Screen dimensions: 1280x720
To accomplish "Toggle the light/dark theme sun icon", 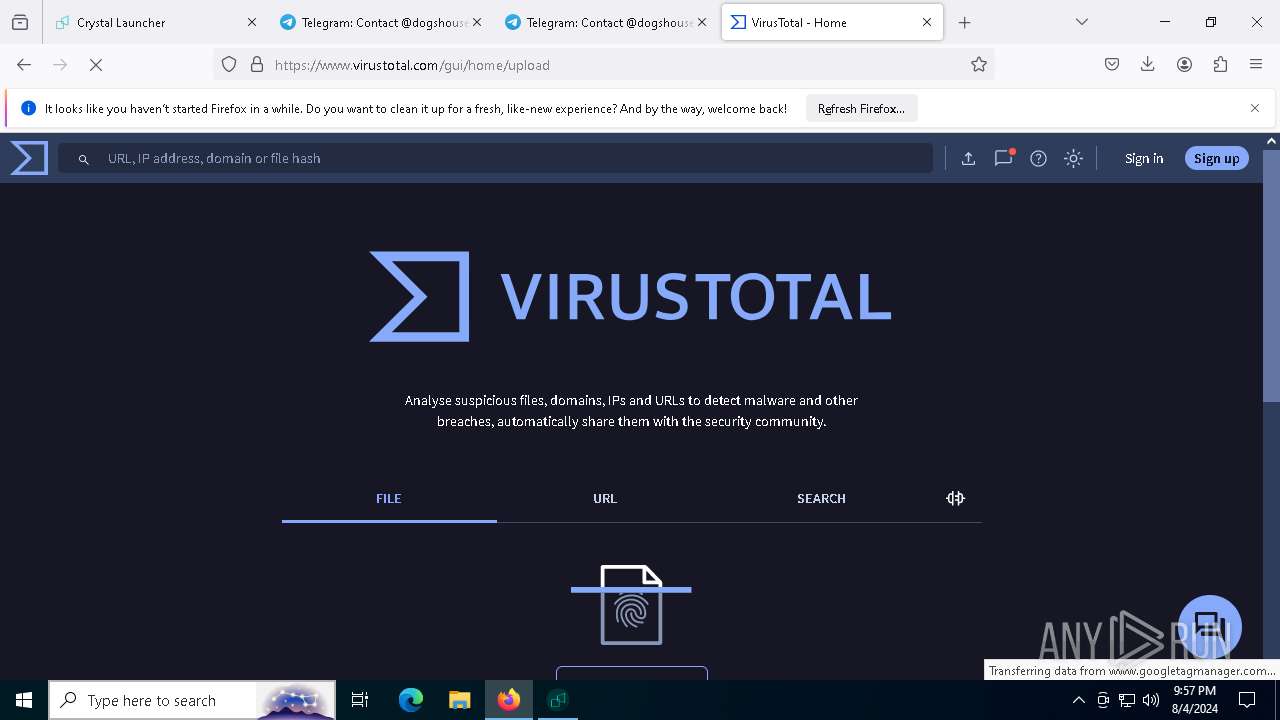I will pyautogui.click(x=1073, y=158).
